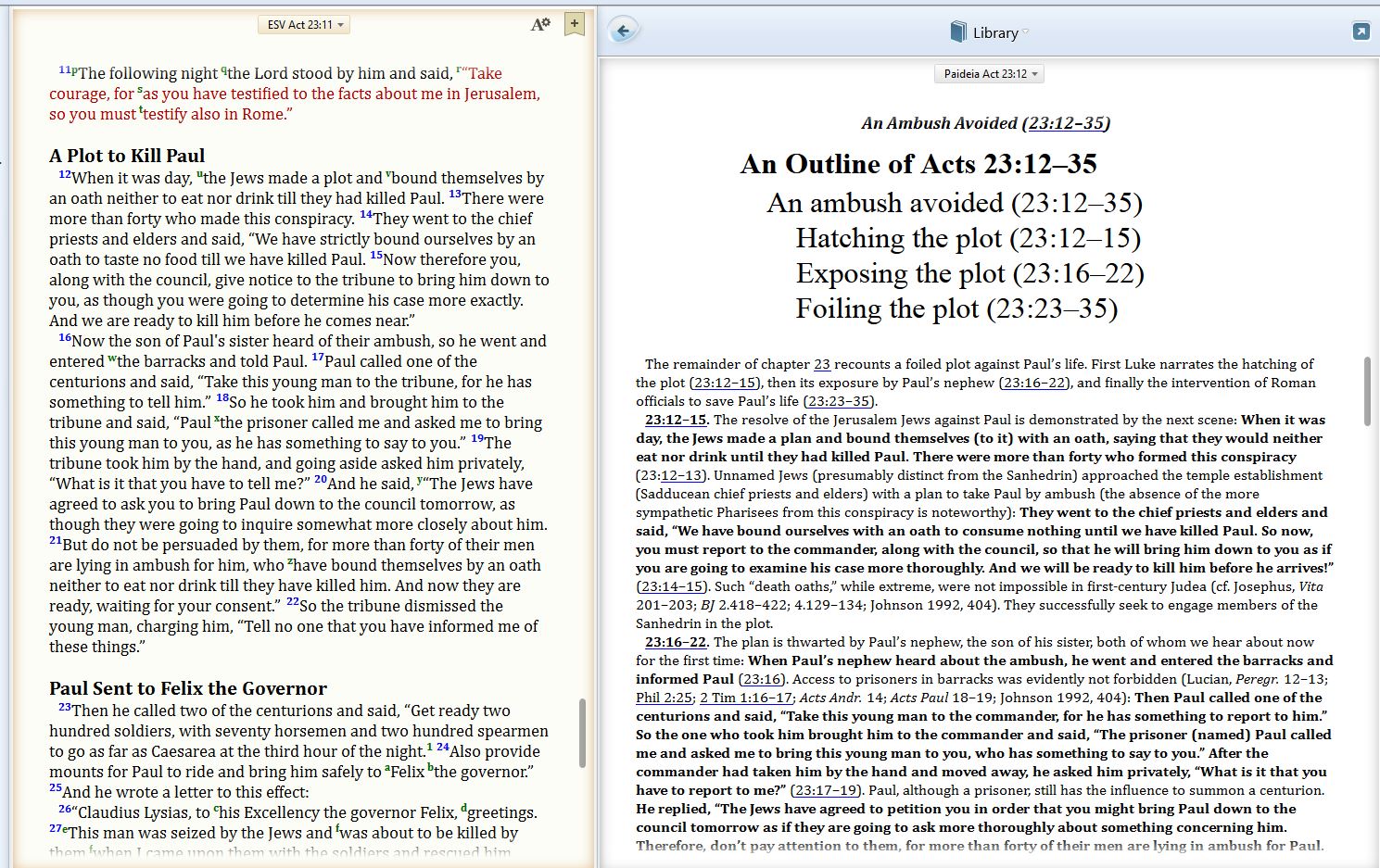Click verse number 15 before 'Now therefore you'
Viewport: 1380px width, 868px height.
point(376,256)
